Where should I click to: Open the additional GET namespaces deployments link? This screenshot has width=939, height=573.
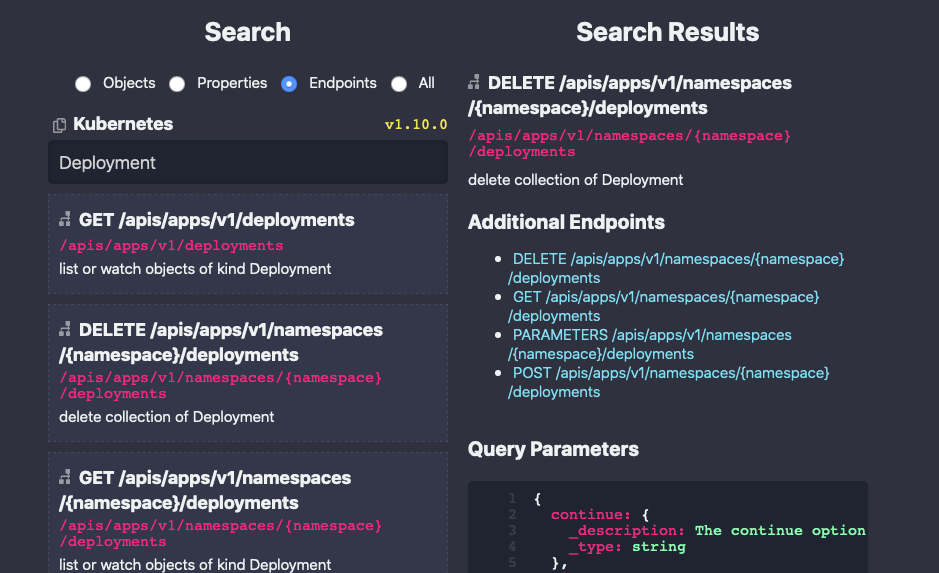665,306
